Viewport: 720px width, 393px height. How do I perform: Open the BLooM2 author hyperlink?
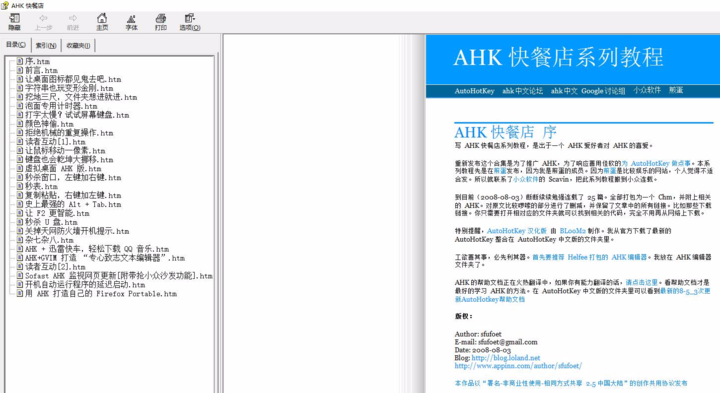coord(573,231)
